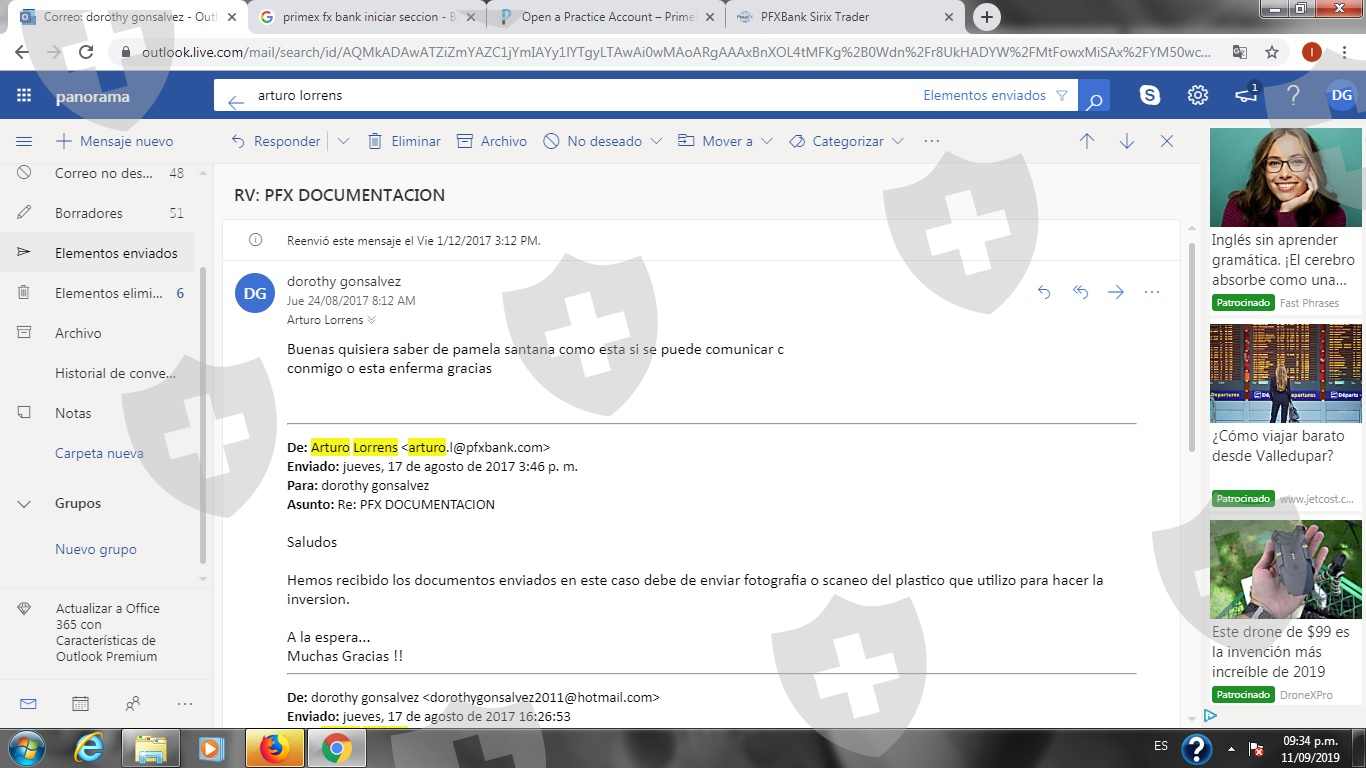Open File Explorer from the taskbar
Screen dimensions: 1366x768
click(x=150, y=748)
